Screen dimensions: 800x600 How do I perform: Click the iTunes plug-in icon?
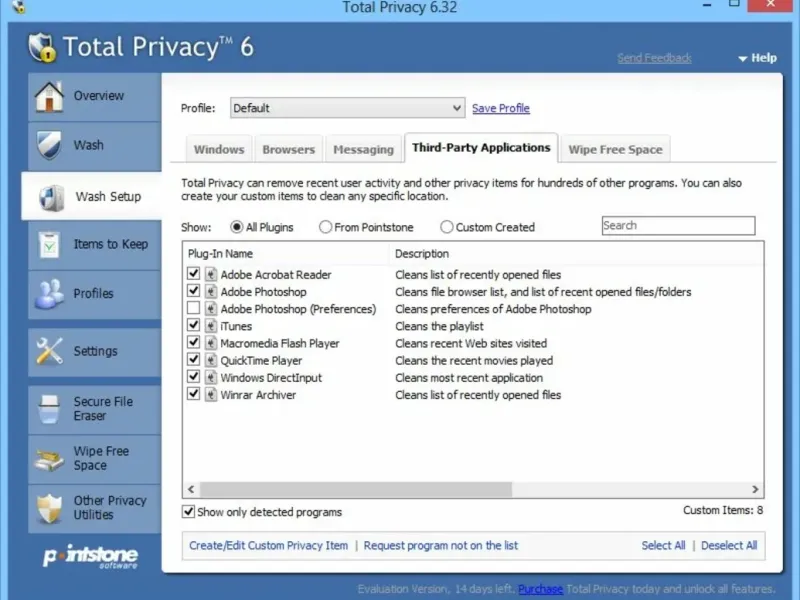coord(211,326)
